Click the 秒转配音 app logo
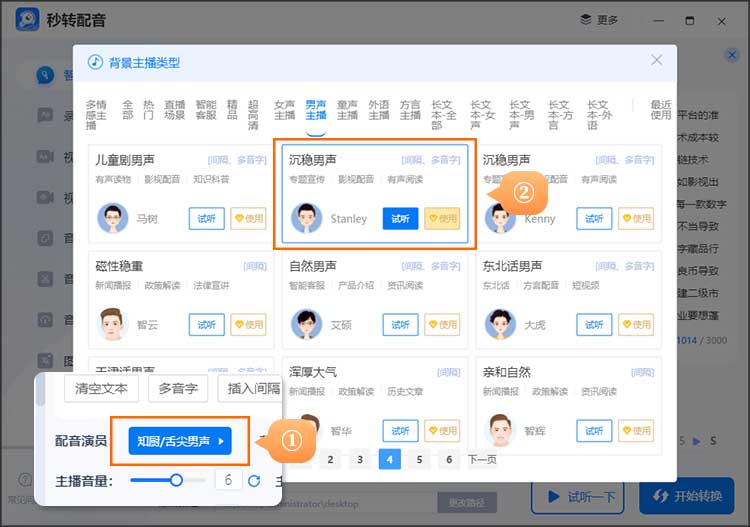Viewport: 750px width, 527px height. (x=27, y=20)
